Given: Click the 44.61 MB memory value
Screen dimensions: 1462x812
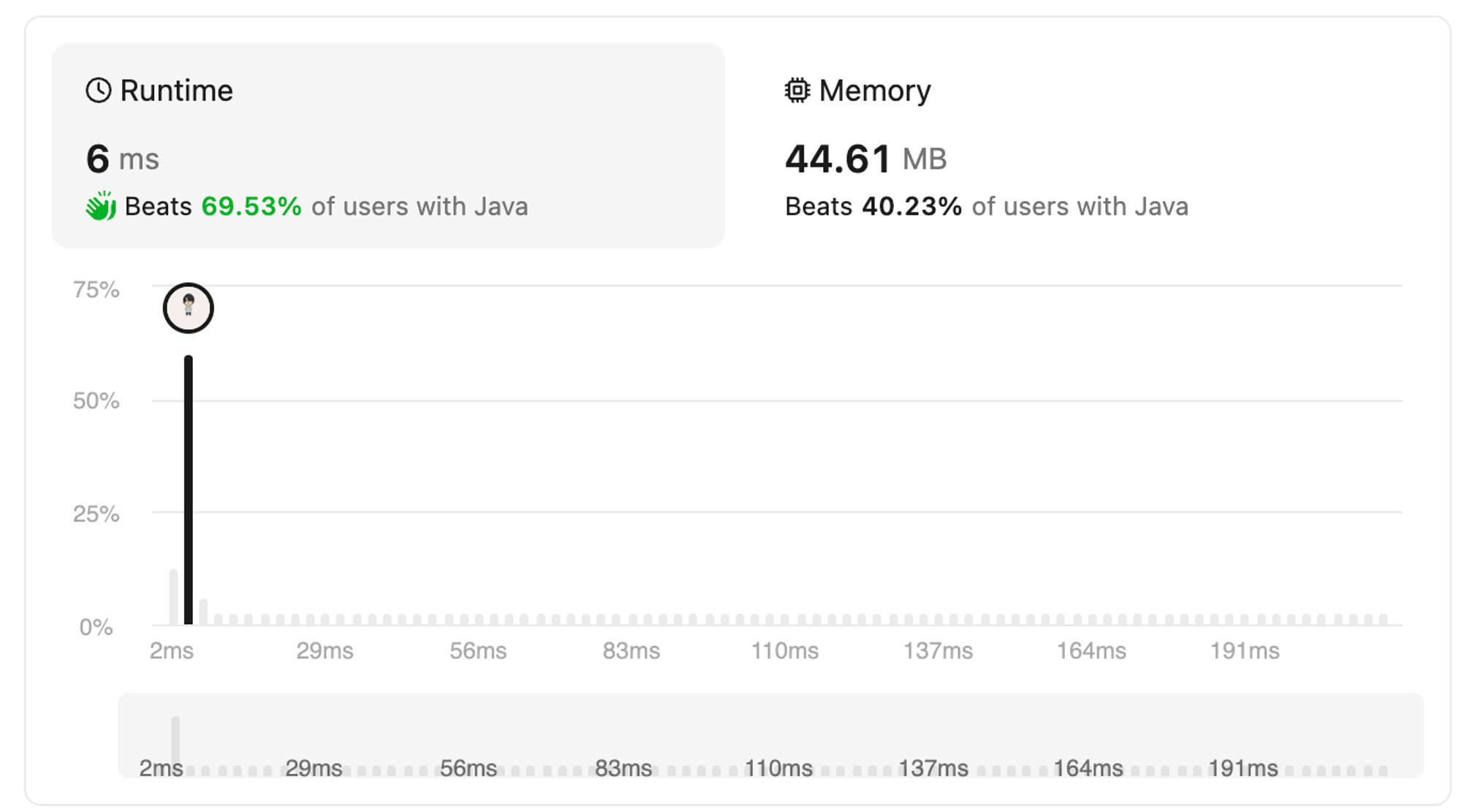Looking at the screenshot, I should [866, 159].
